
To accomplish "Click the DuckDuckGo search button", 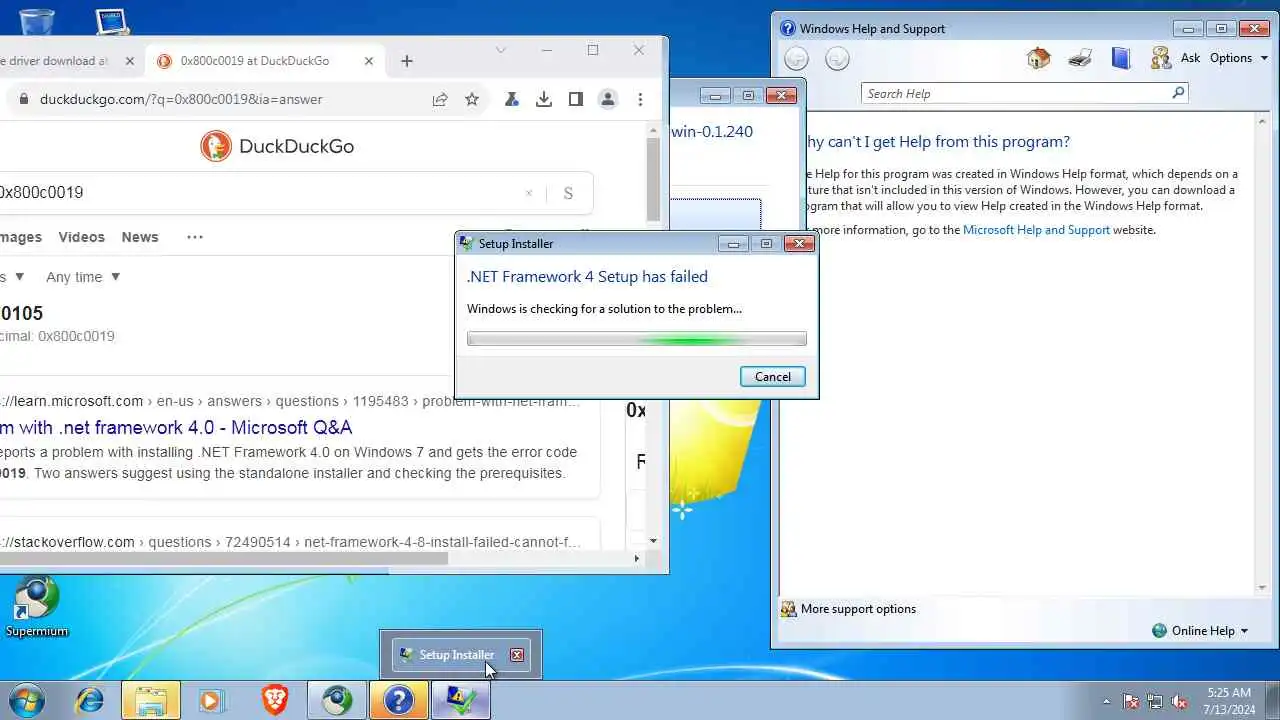I will pos(568,193).
